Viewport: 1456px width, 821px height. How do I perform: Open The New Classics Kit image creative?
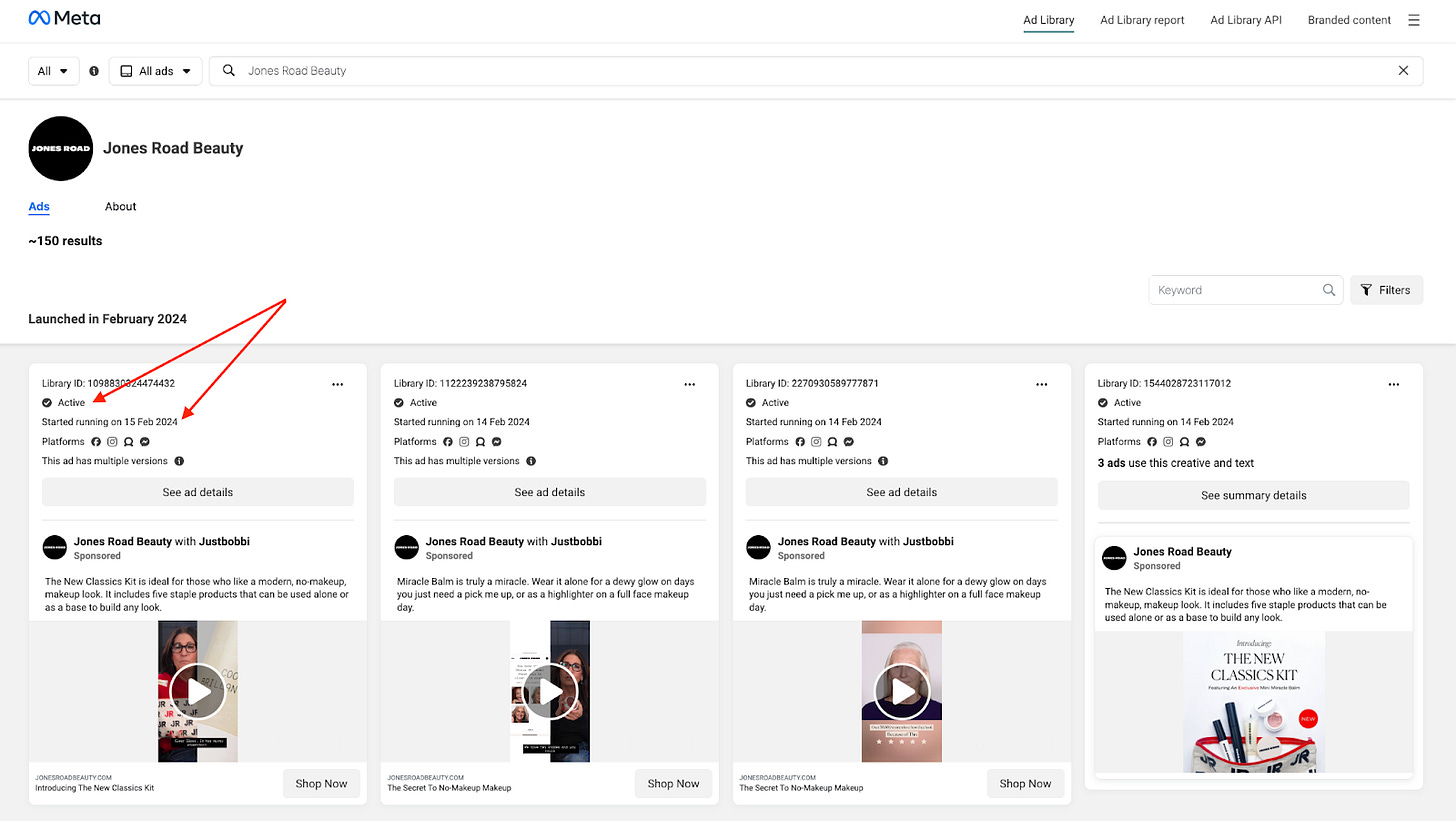click(1254, 702)
